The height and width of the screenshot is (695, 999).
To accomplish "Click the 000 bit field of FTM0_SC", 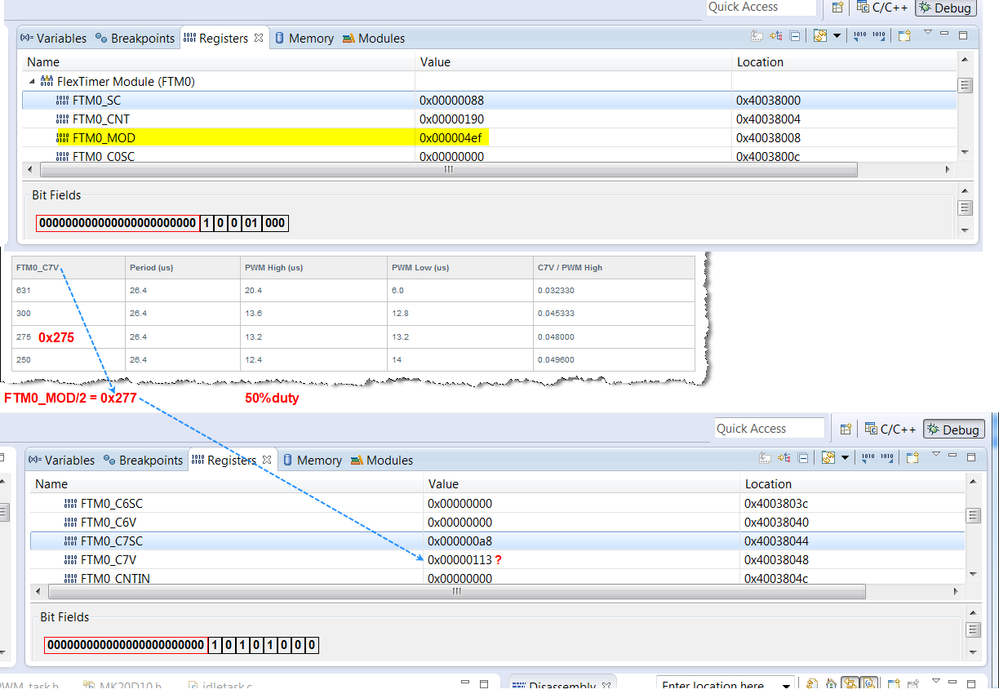I will (275, 223).
